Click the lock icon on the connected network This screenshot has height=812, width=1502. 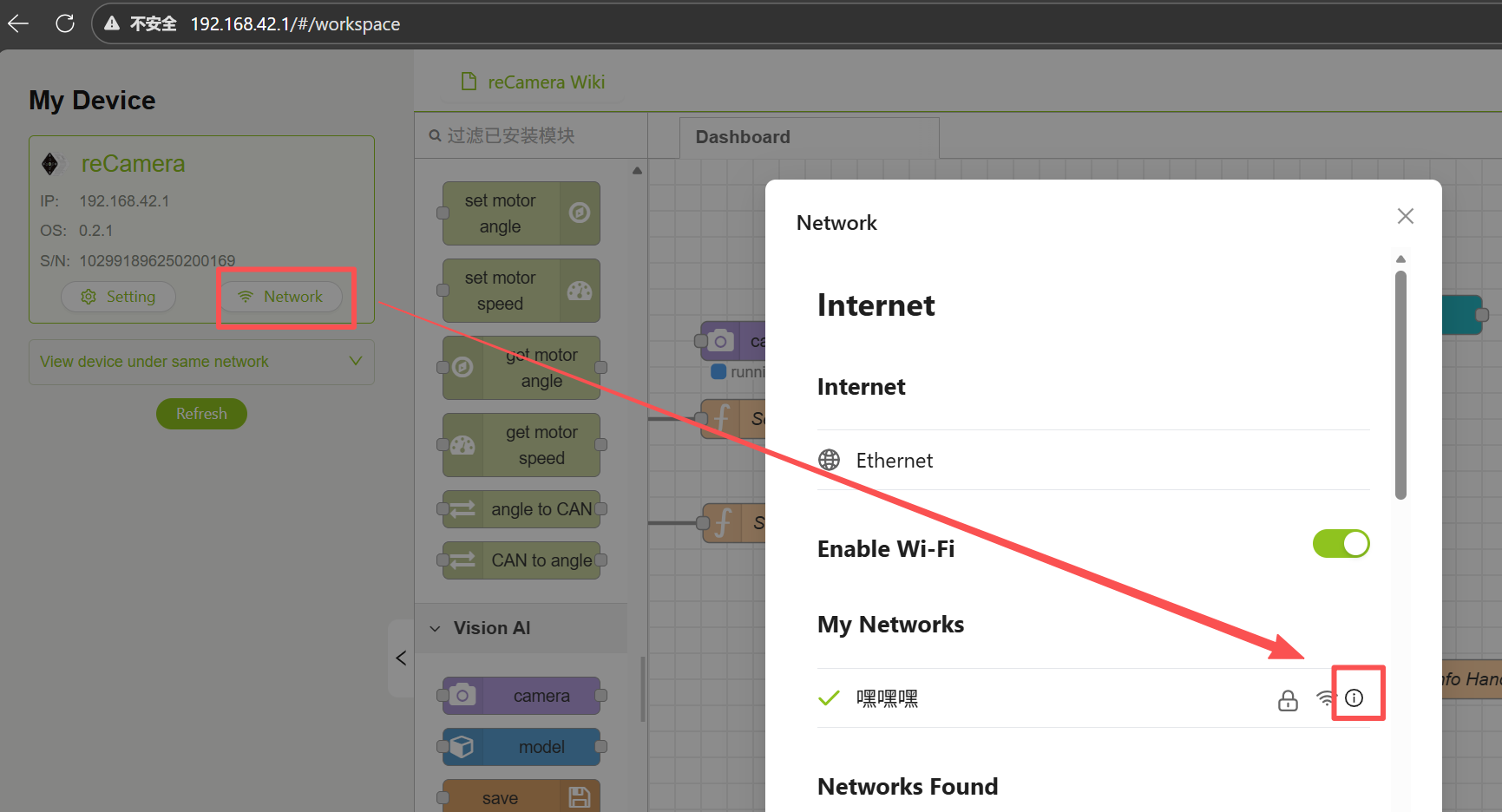click(x=1288, y=700)
